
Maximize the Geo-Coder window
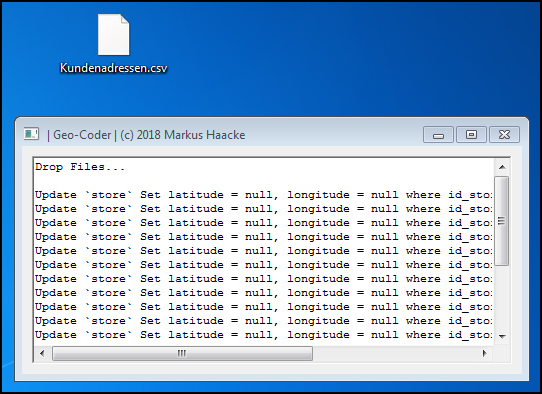pyautogui.click(x=471, y=134)
